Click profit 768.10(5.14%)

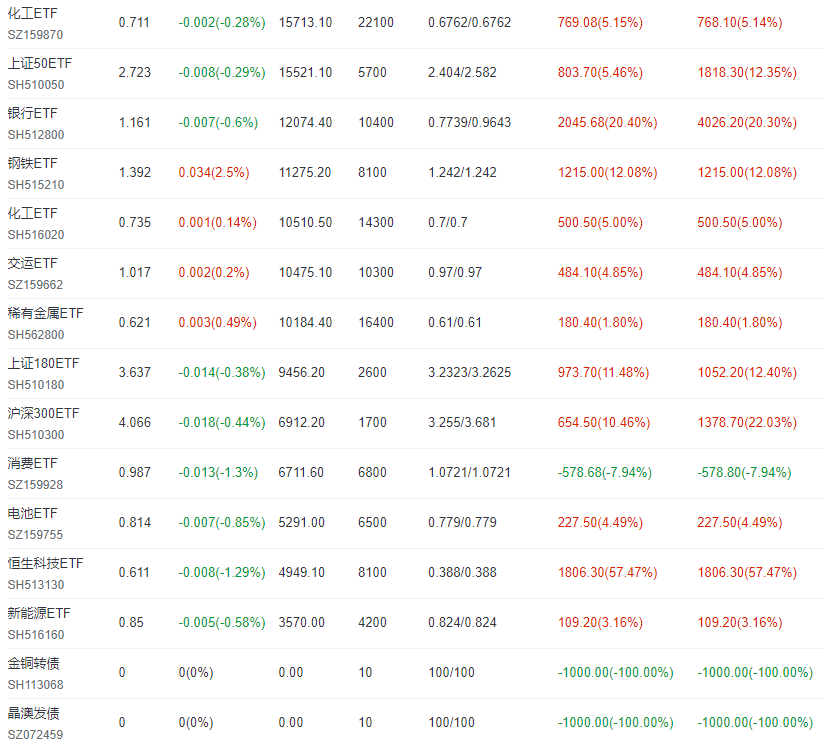pos(740,23)
